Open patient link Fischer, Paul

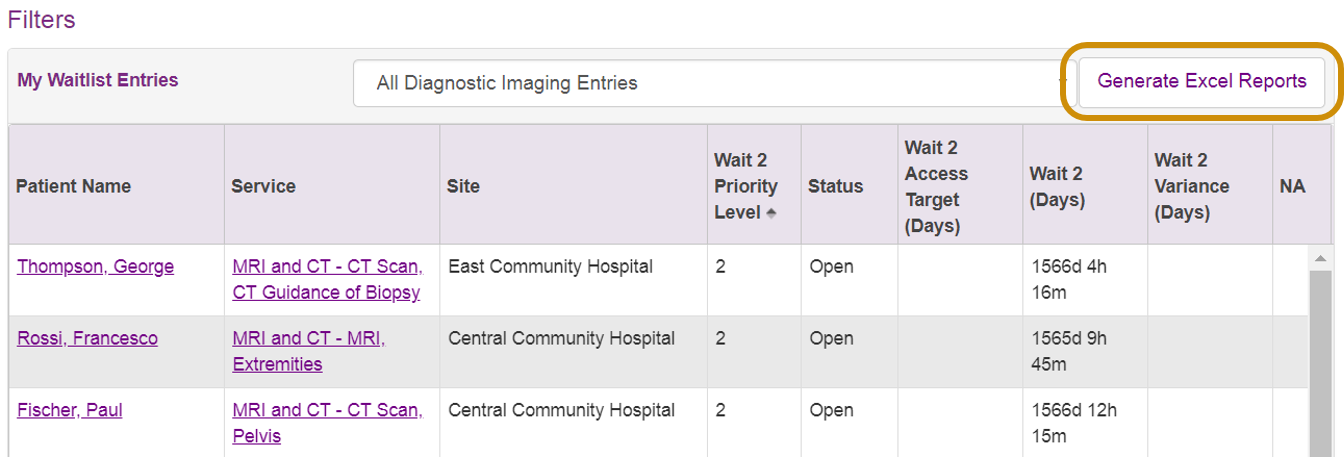tap(70, 411)
